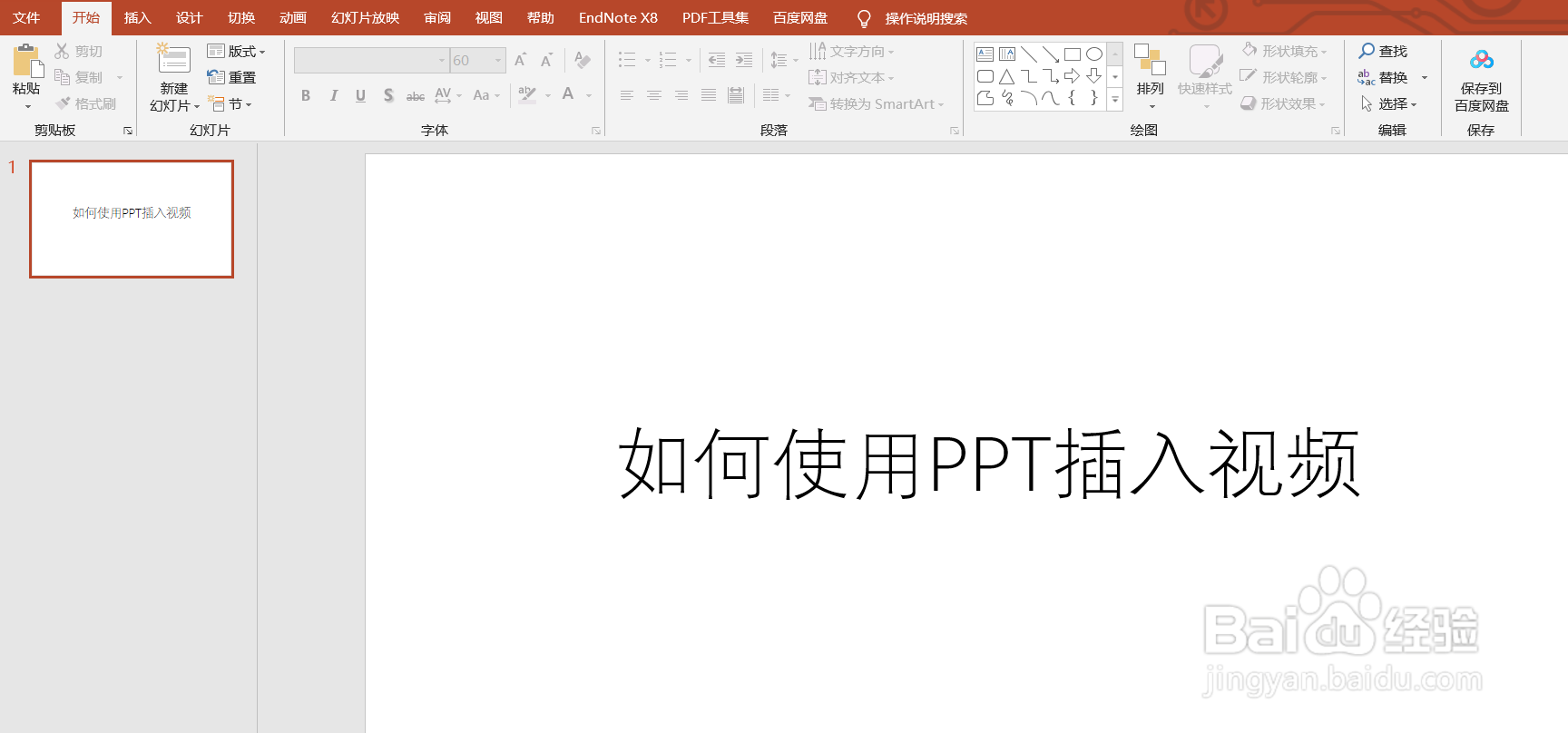Viewport: 1568px width, 733px height.
Task: Select the triangle shape in gallery
Action: 1007,76
